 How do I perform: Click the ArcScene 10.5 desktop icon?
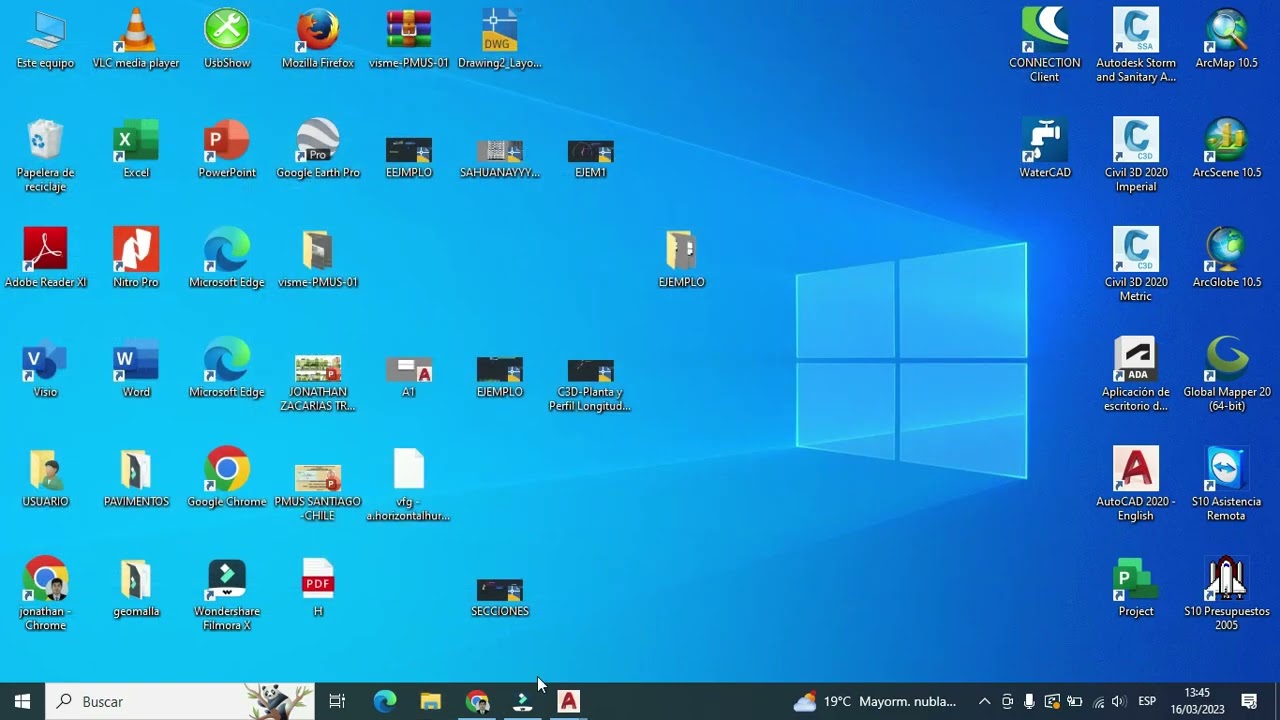[x=1226, y=148]
